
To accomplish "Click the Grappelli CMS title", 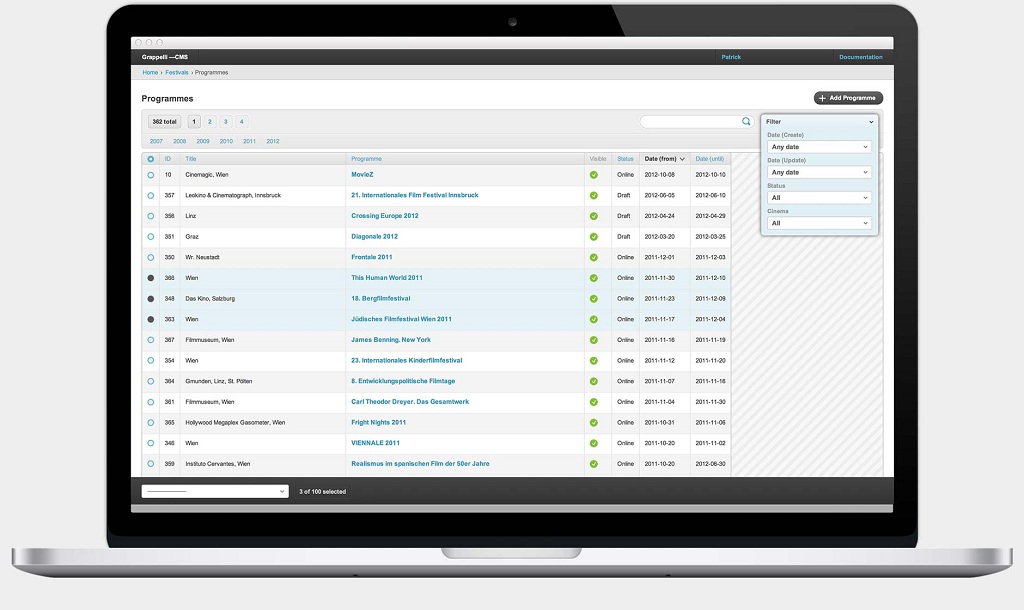I will [x=165, y=57].
